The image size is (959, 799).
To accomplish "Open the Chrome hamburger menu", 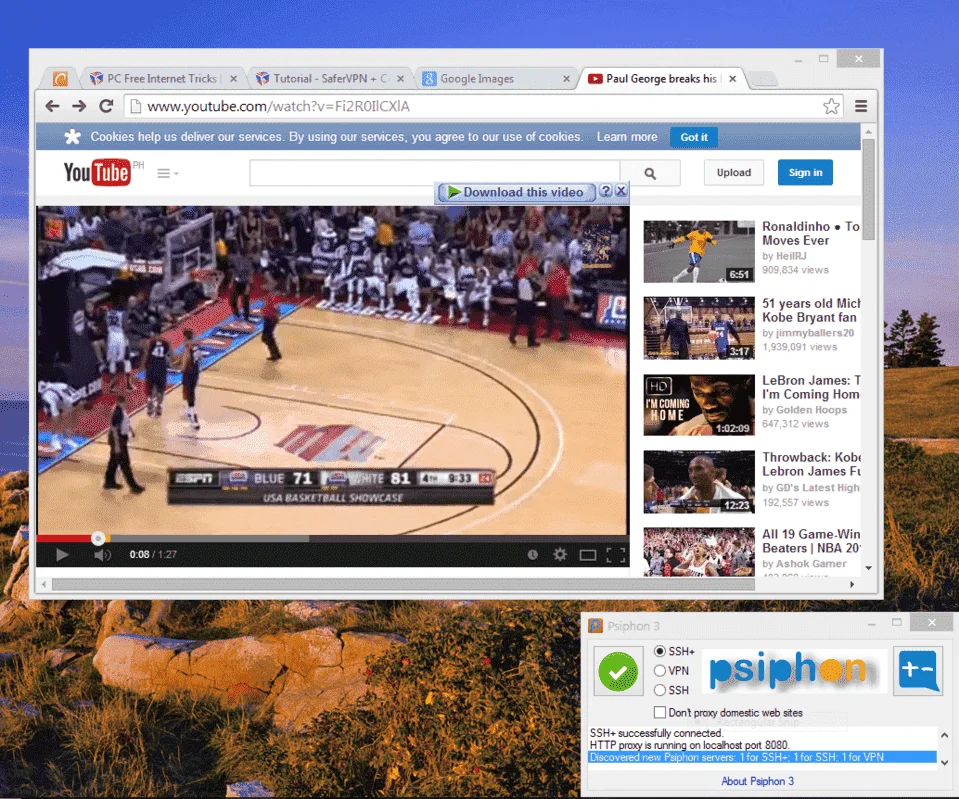I will pyautogui.click(x=861, y=106).
